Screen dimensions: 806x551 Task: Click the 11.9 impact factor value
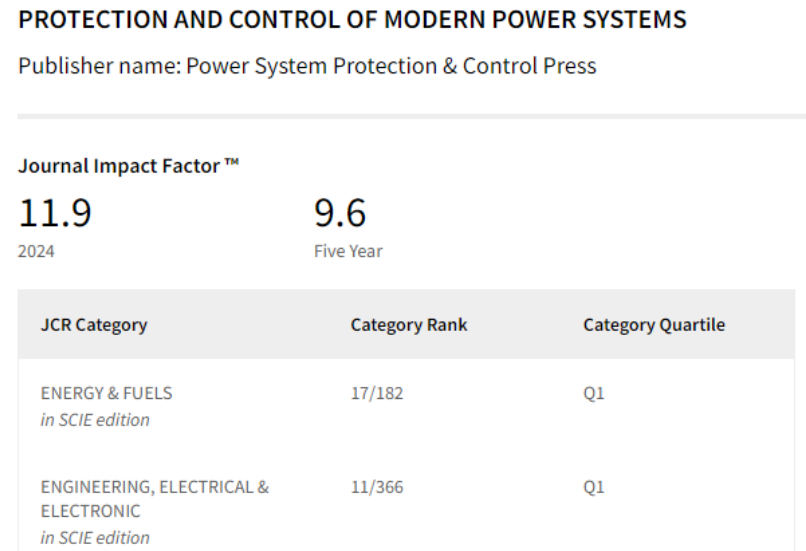click(54, 213)
